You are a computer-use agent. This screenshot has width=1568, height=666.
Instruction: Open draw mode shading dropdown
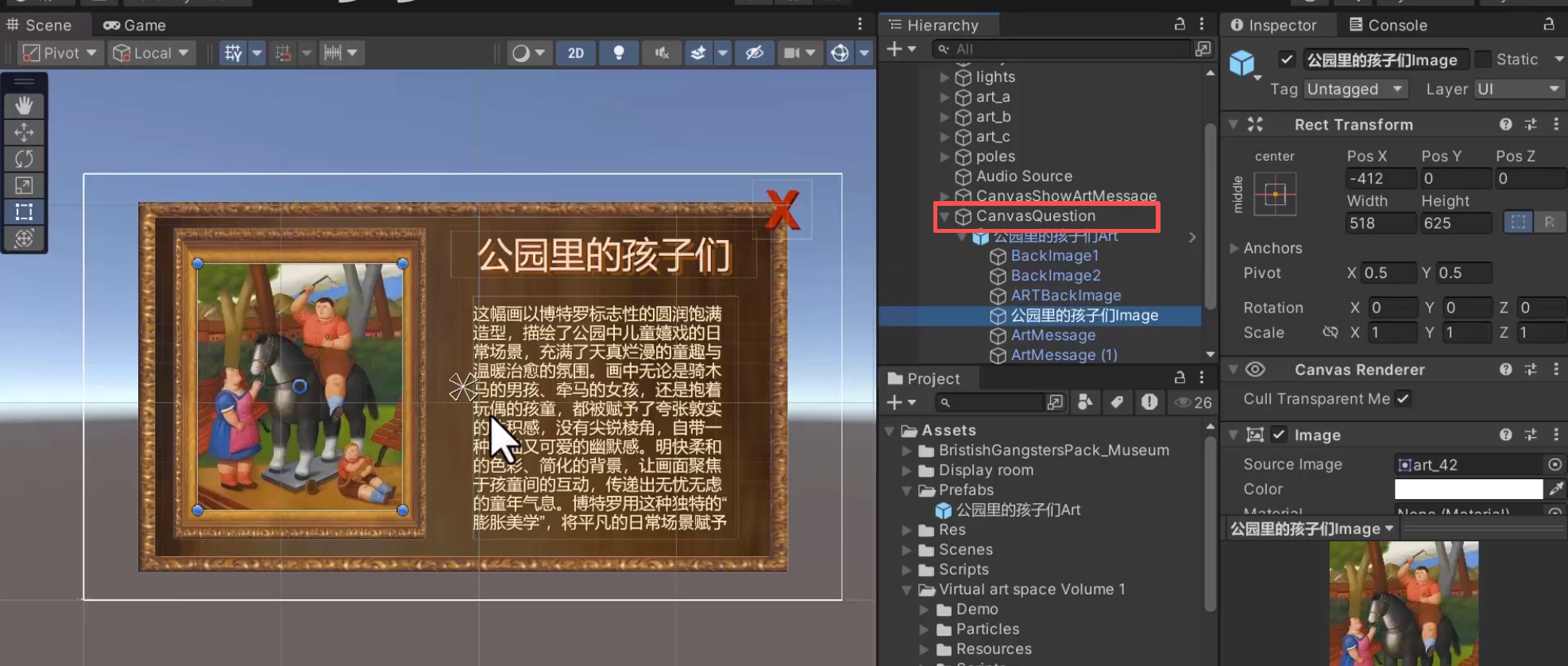(529, 53)
